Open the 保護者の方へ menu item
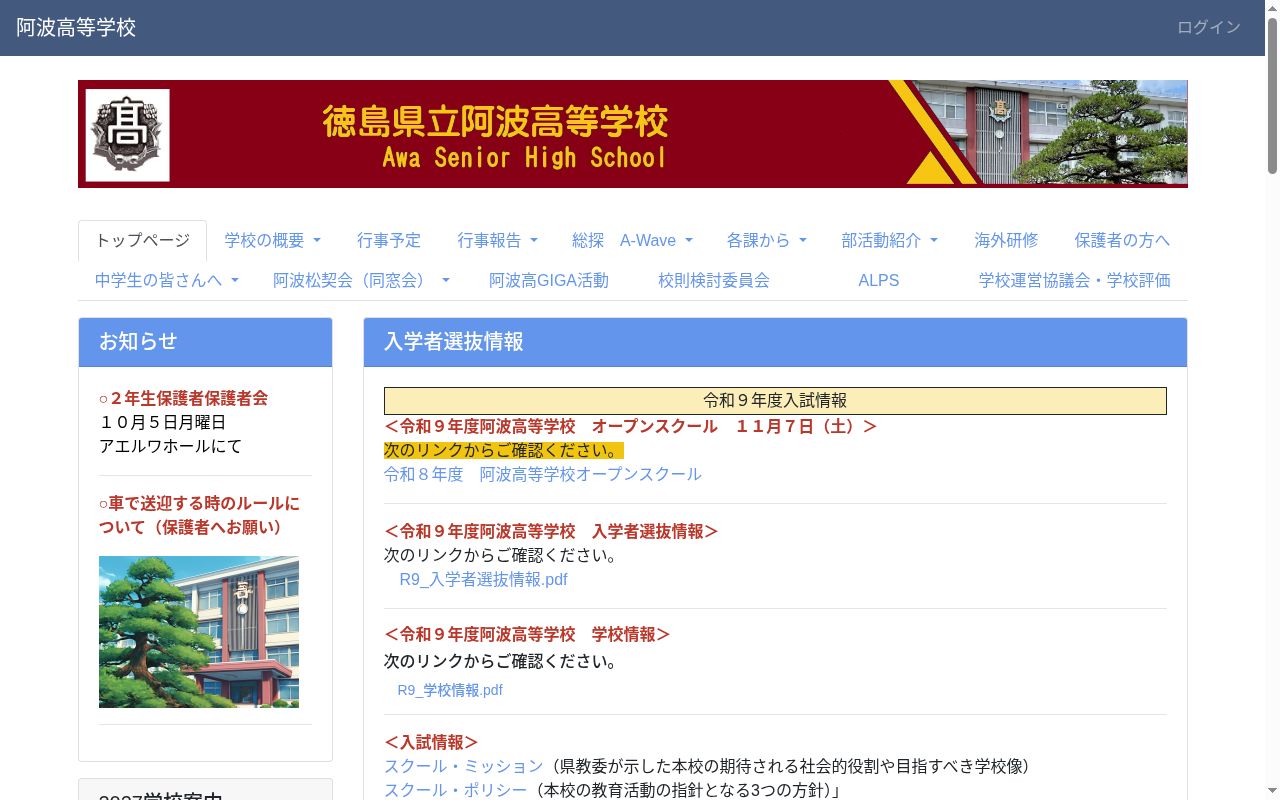Screen dimensions: 1280x800 pyautogui.click(x=1122, y=240)
